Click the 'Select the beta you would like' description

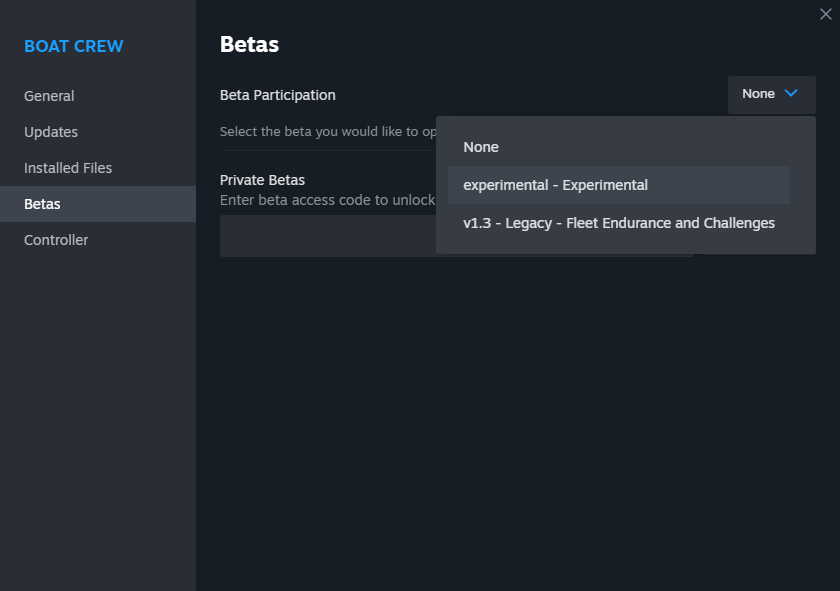coord(328,131)
